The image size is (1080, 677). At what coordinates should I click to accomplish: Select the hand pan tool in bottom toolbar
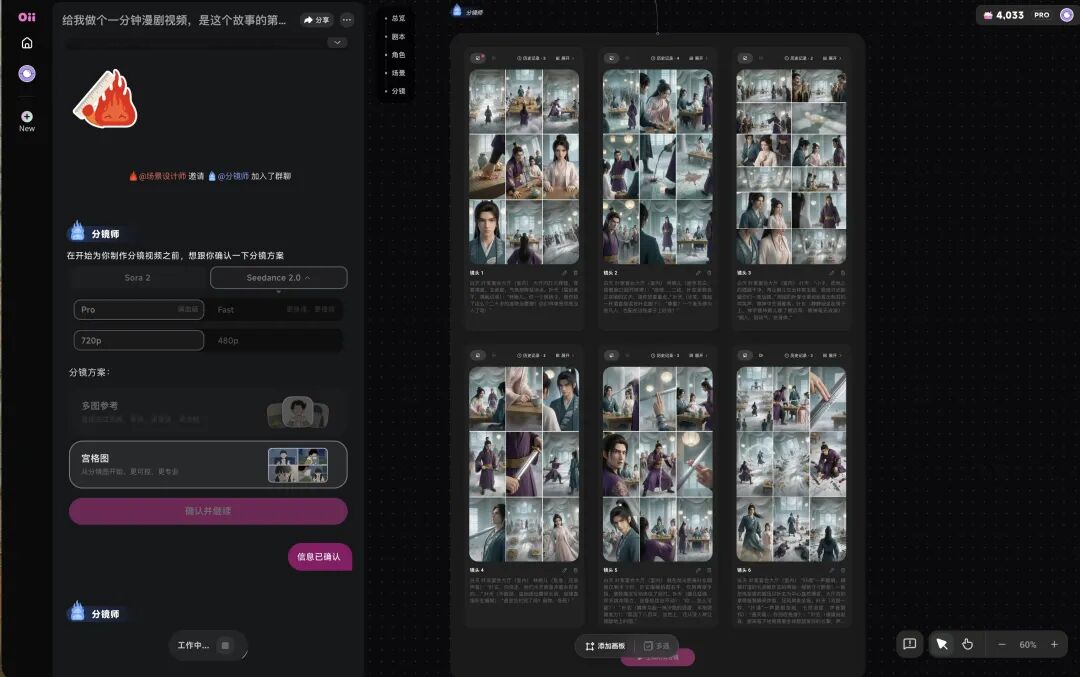pos(967,645)
